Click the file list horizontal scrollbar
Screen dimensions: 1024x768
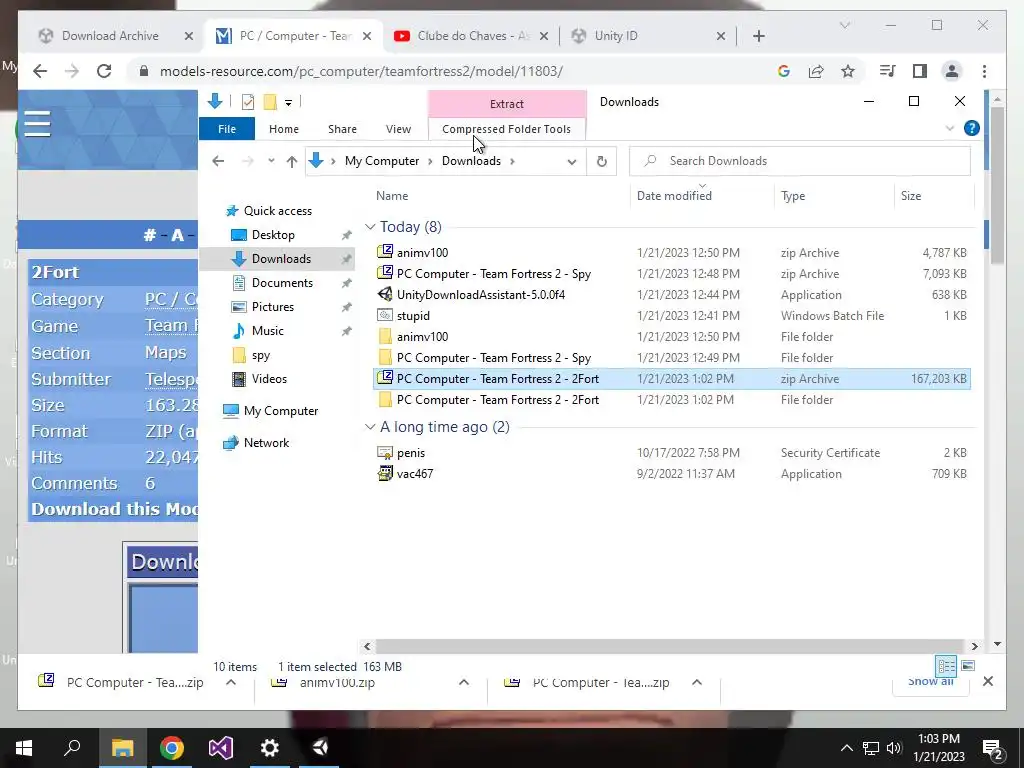[x=670, y=646]
